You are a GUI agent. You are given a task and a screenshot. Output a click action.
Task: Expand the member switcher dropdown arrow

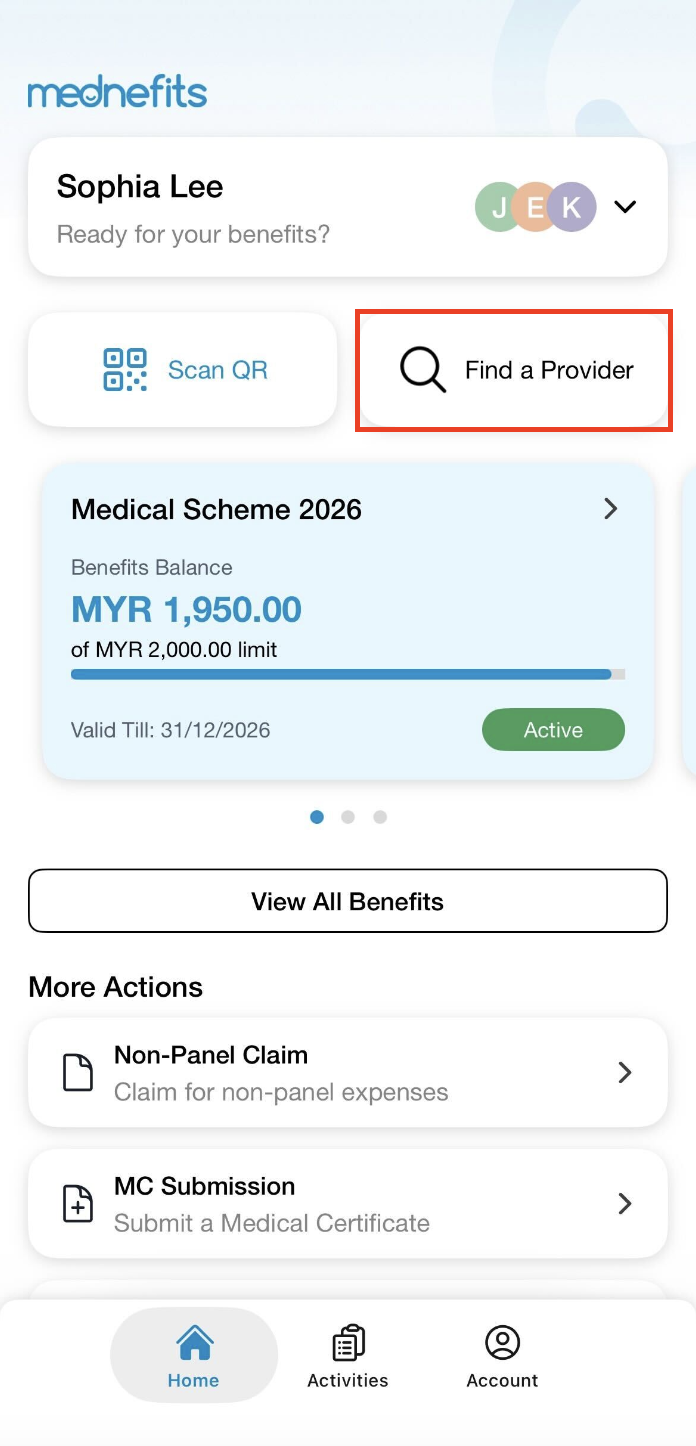pyautogui.click(x=625, y=207)
